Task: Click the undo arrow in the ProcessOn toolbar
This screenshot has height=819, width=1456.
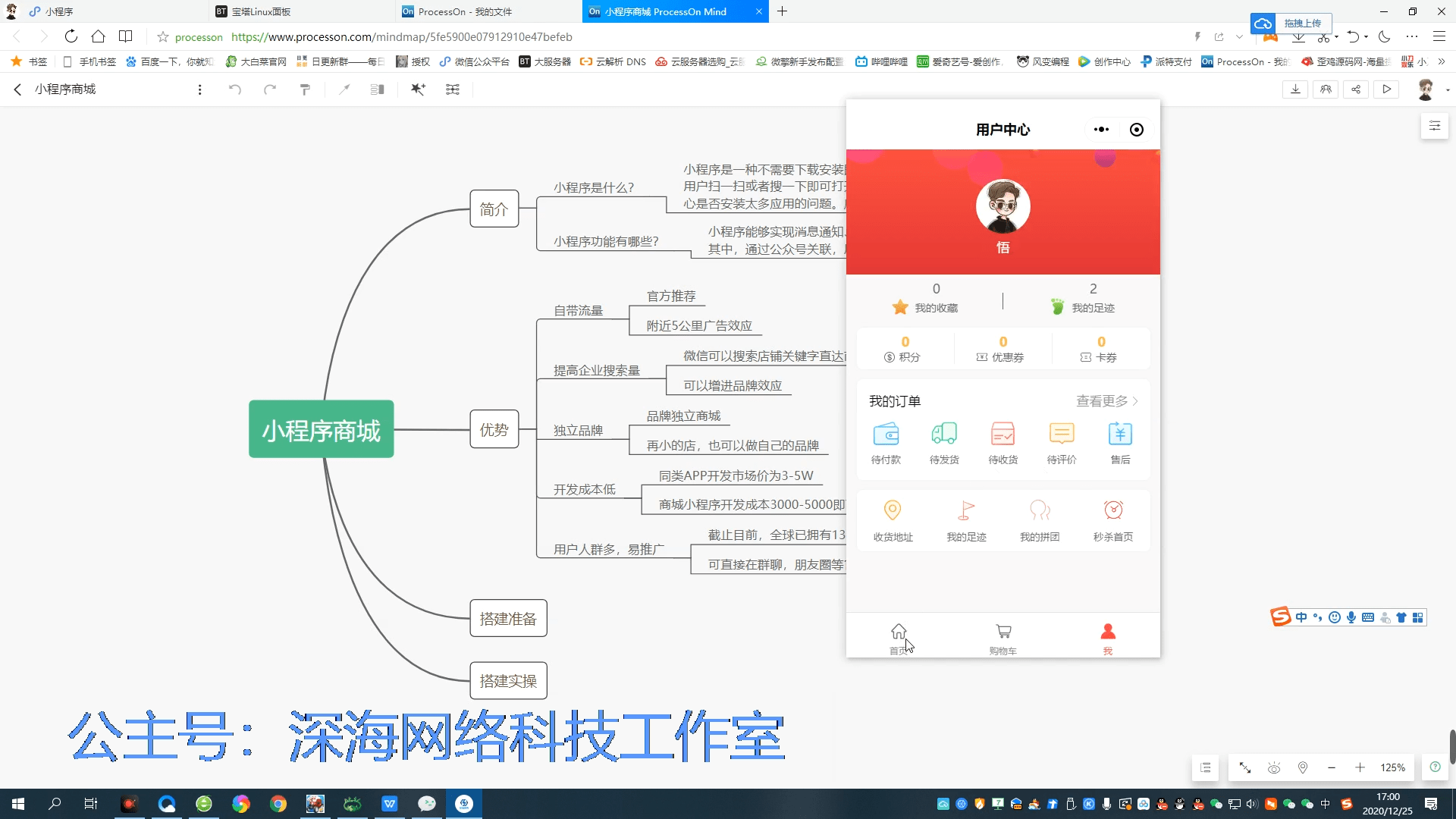Action: [x=235, y=89]
